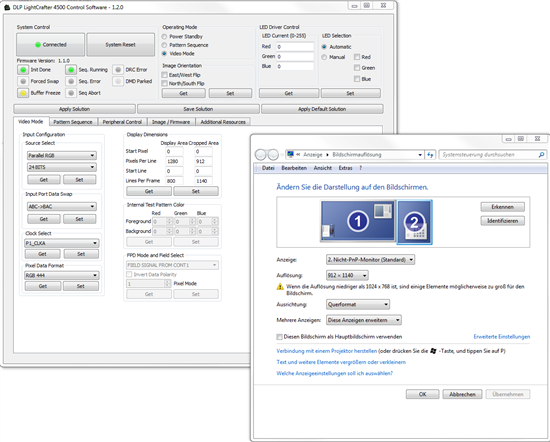Click Display Area Pixels Per Line field
Viewport: 550px width, 442px height.
174,161
